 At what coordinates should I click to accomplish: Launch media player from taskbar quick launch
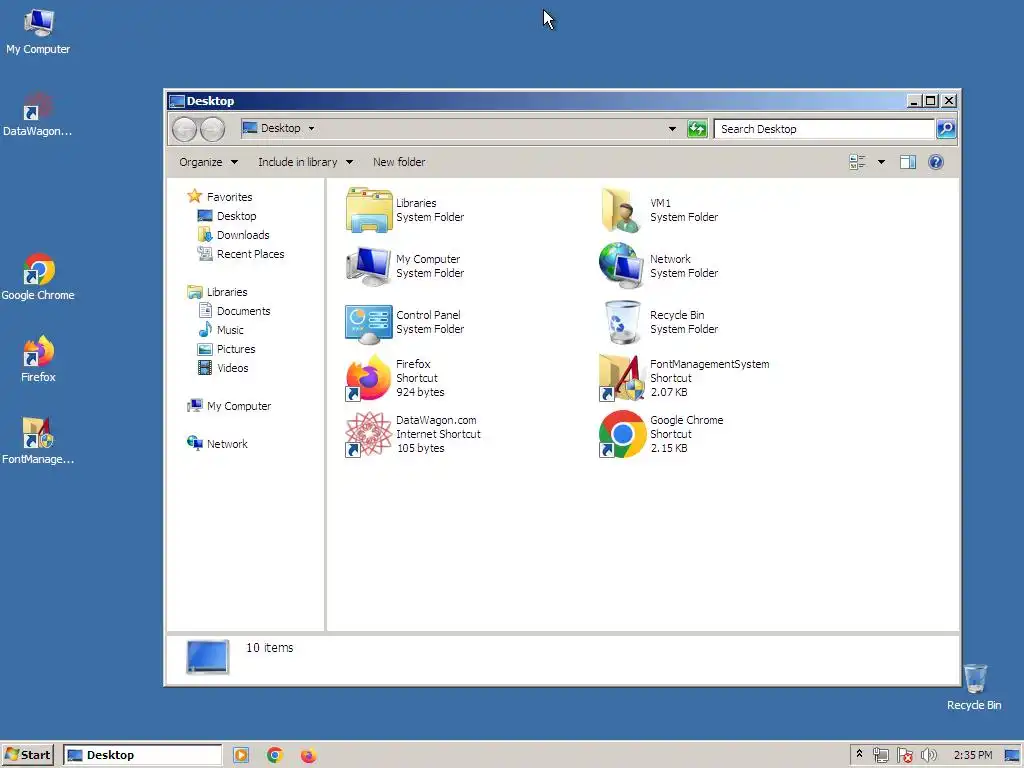pos(241,756)
